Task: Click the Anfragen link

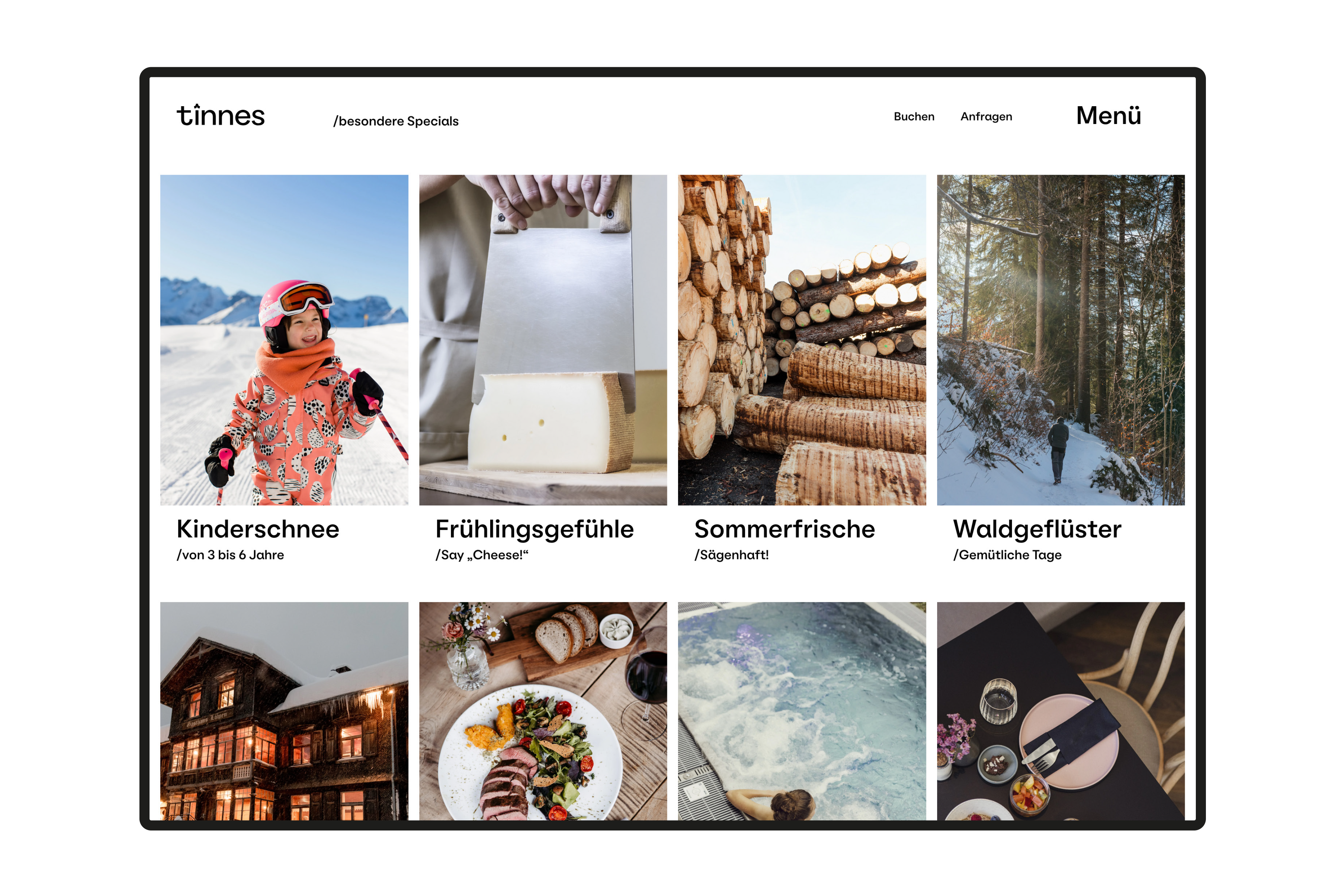Action: pos(986,117)
